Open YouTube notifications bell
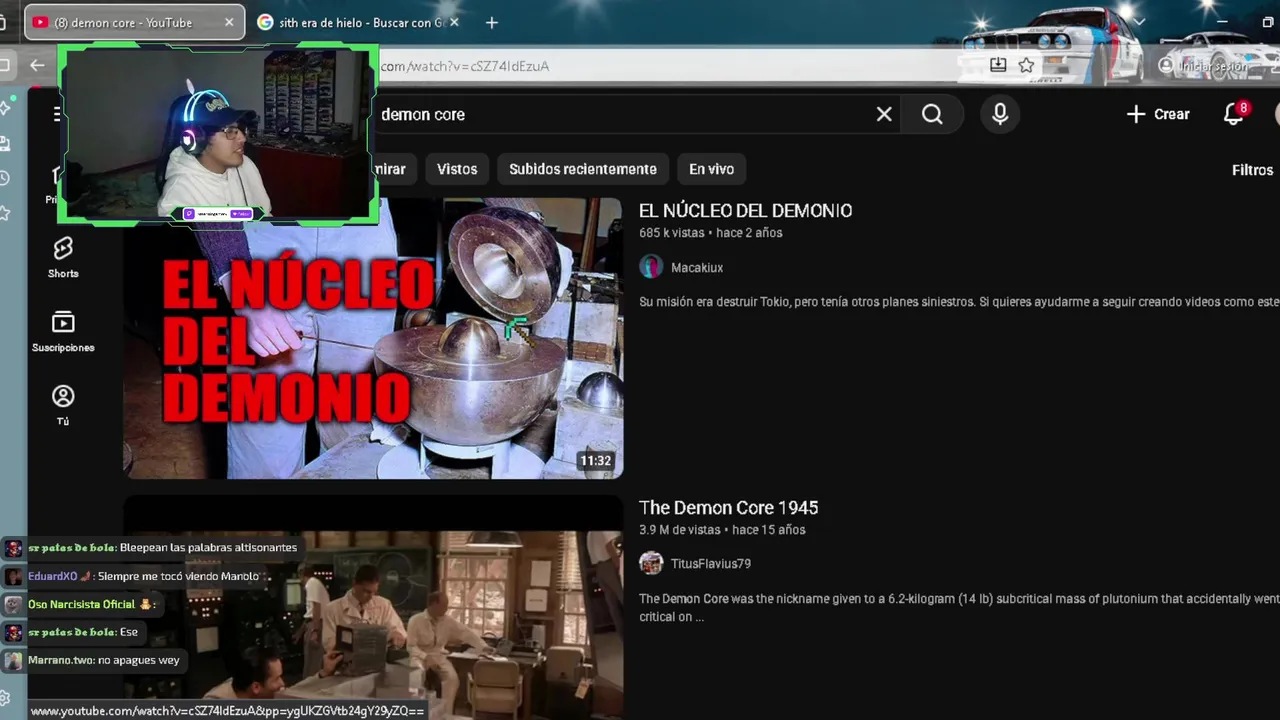 pyautogui.click(x=1234, y=114)
